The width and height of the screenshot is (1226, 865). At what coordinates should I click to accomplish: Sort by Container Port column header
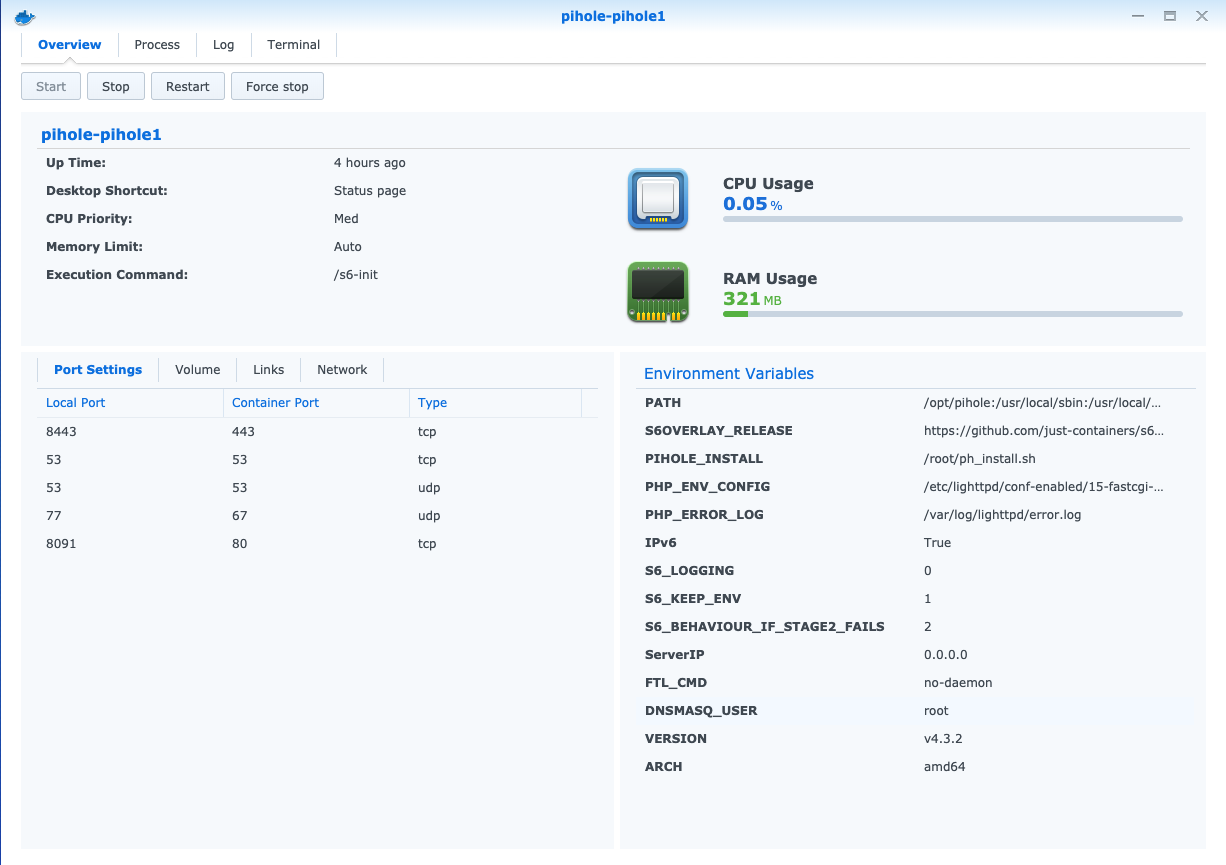point(275,403)
